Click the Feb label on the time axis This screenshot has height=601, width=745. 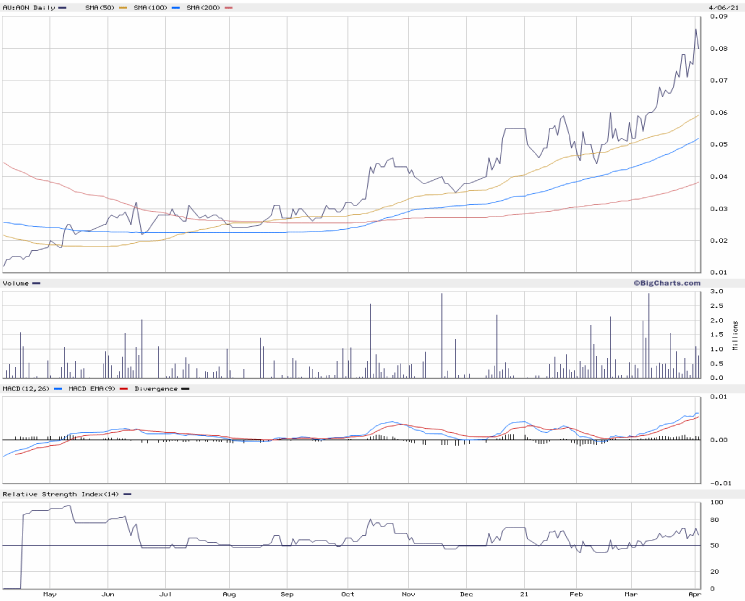(576, 594)
